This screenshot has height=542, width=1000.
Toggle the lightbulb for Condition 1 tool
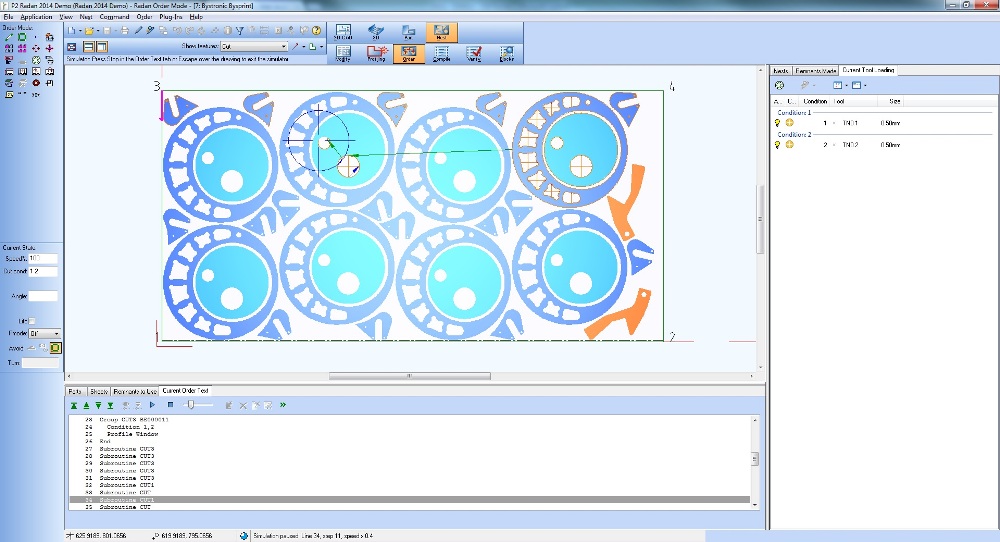[777, 123]
